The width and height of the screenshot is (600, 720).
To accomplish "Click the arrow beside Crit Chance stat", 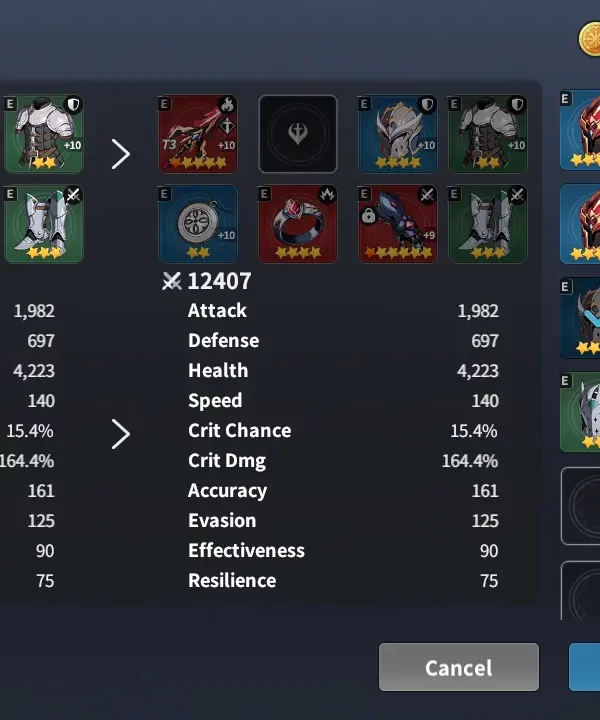I will pyautogui.click(x=121, y=433).
